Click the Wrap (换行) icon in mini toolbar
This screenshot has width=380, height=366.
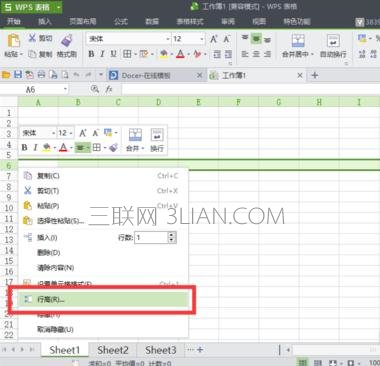[157, 135]
